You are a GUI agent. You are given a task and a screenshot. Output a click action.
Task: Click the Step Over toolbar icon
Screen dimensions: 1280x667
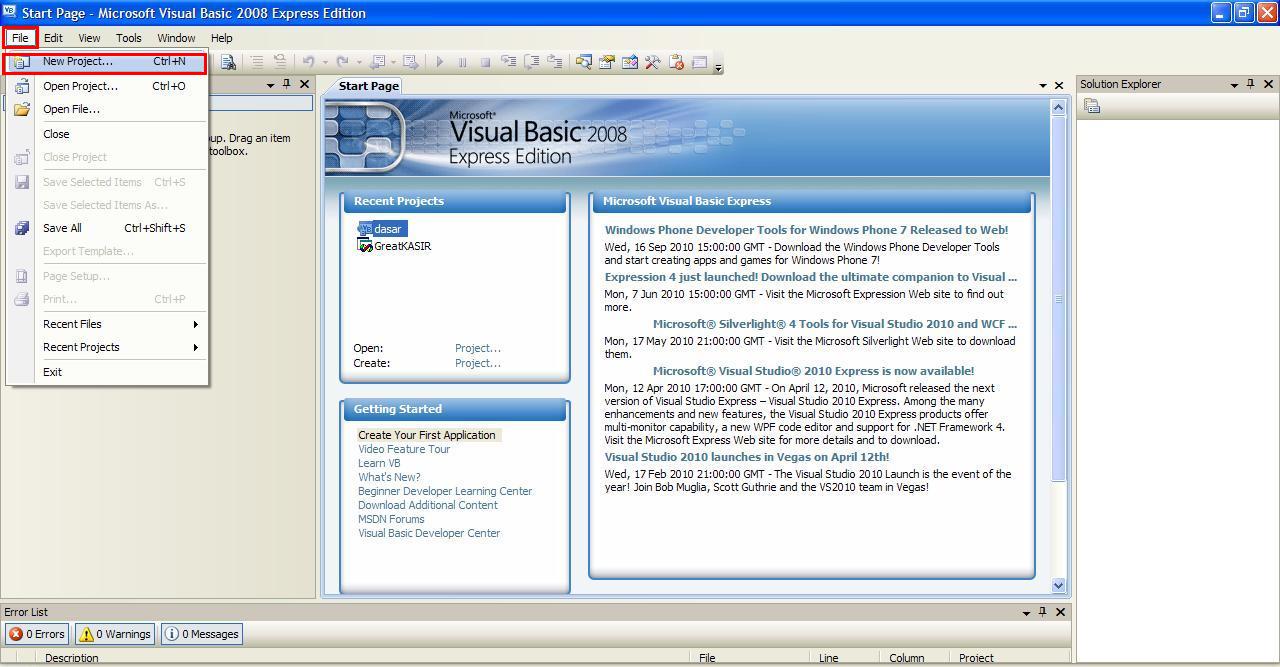pos(531,62)
